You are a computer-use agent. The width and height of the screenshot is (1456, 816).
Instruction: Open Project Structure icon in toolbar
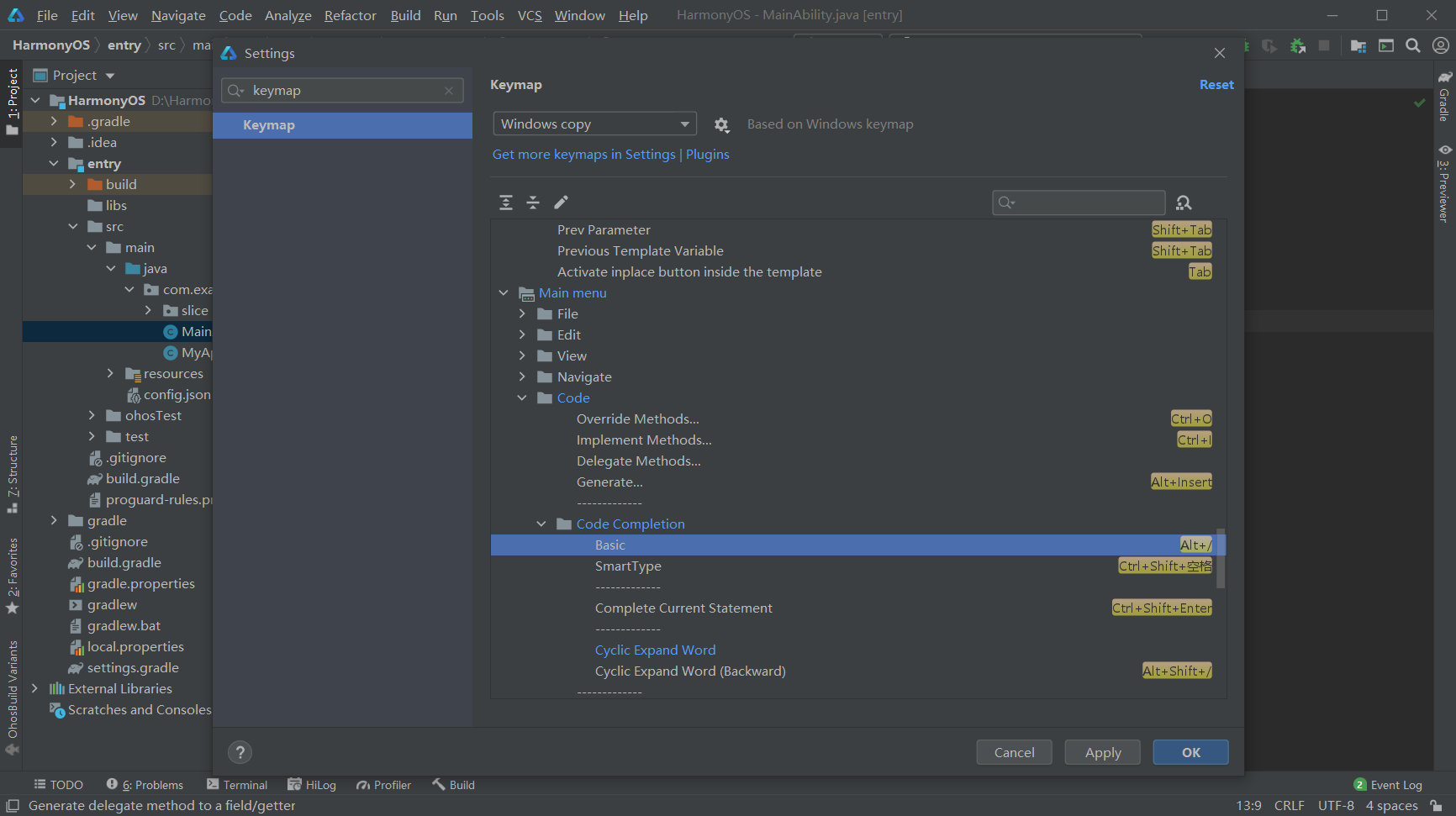coord(1358,45)
